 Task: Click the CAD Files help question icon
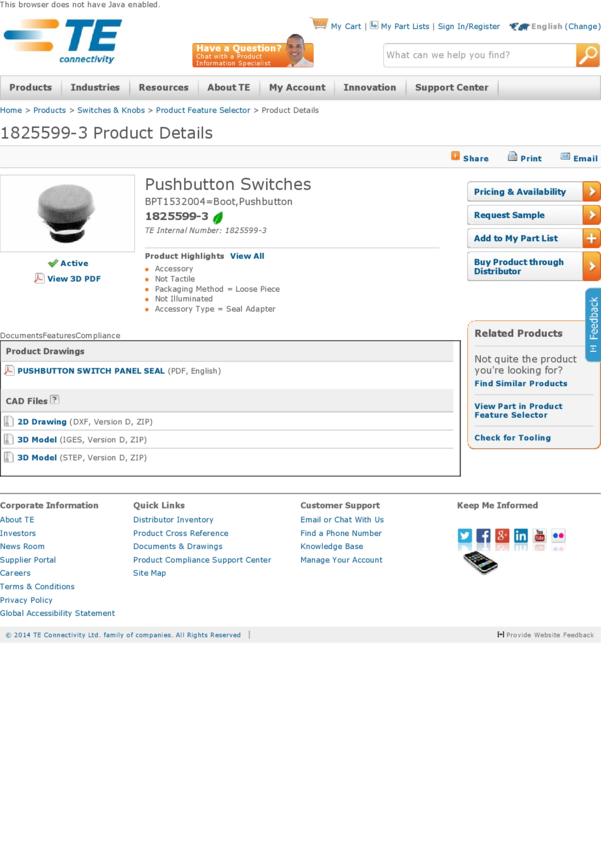coord(54,400)
